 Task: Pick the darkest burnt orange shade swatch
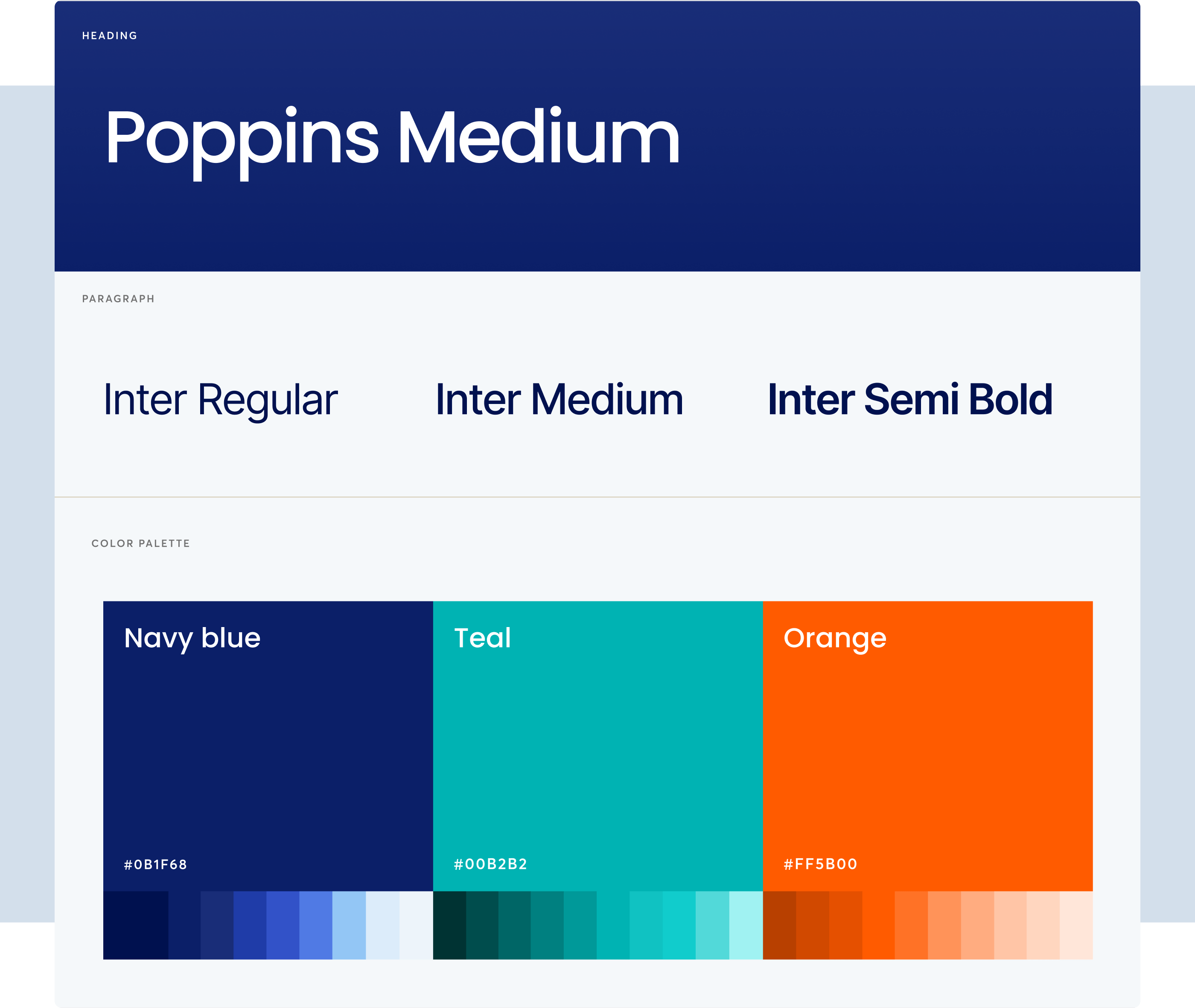tap(779, 925)
